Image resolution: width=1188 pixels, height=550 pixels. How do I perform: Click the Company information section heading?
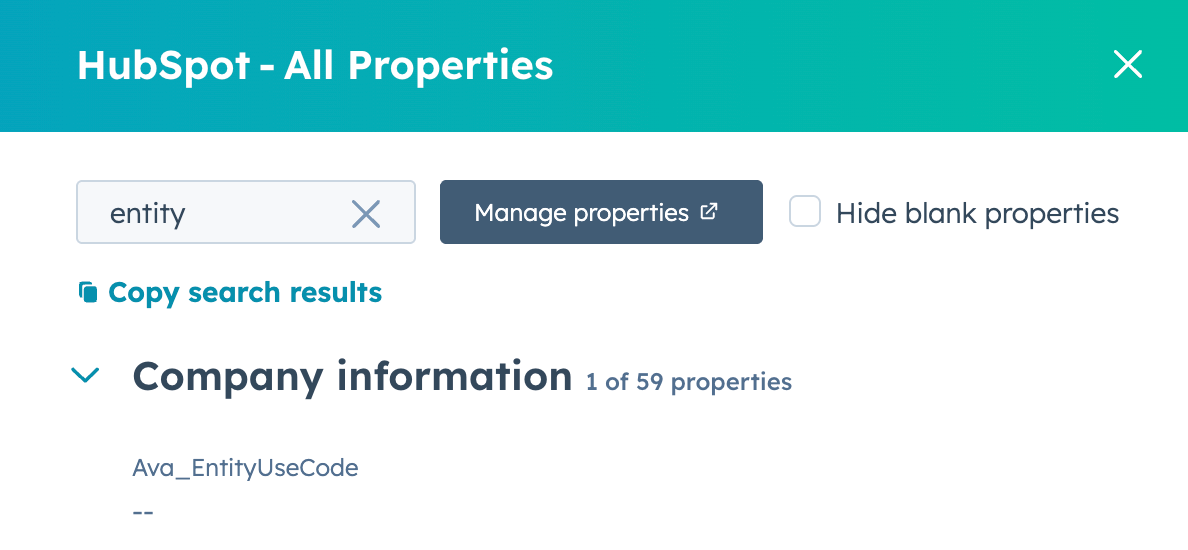tap(351, 377)
